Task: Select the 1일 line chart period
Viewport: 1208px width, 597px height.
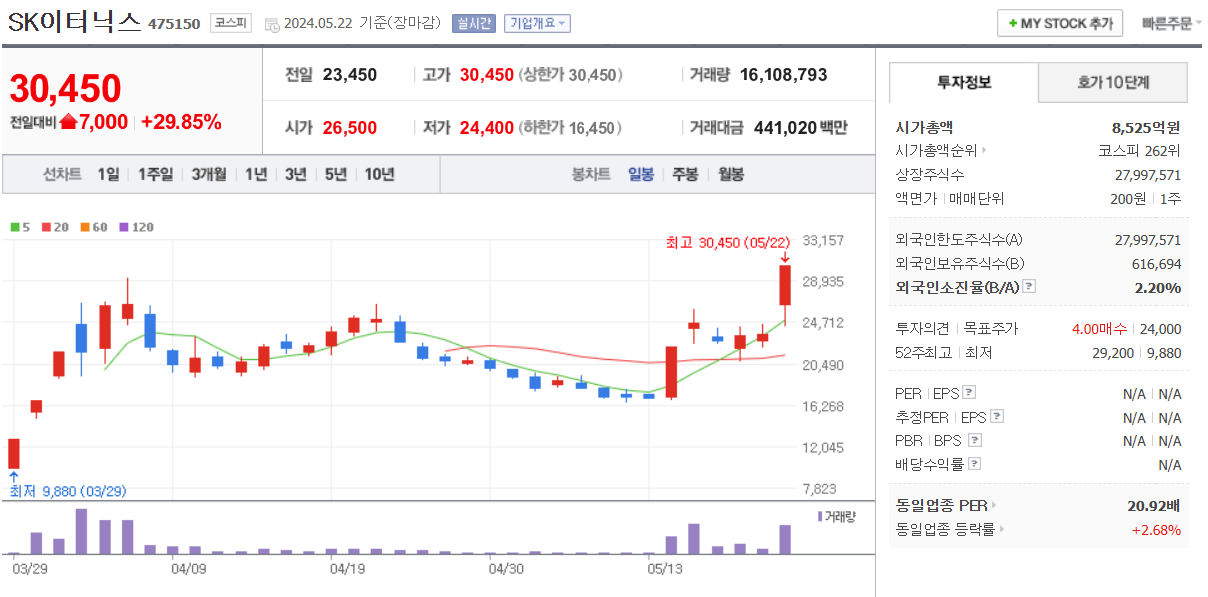Action: pyautogui.click(x=108, y=174)
